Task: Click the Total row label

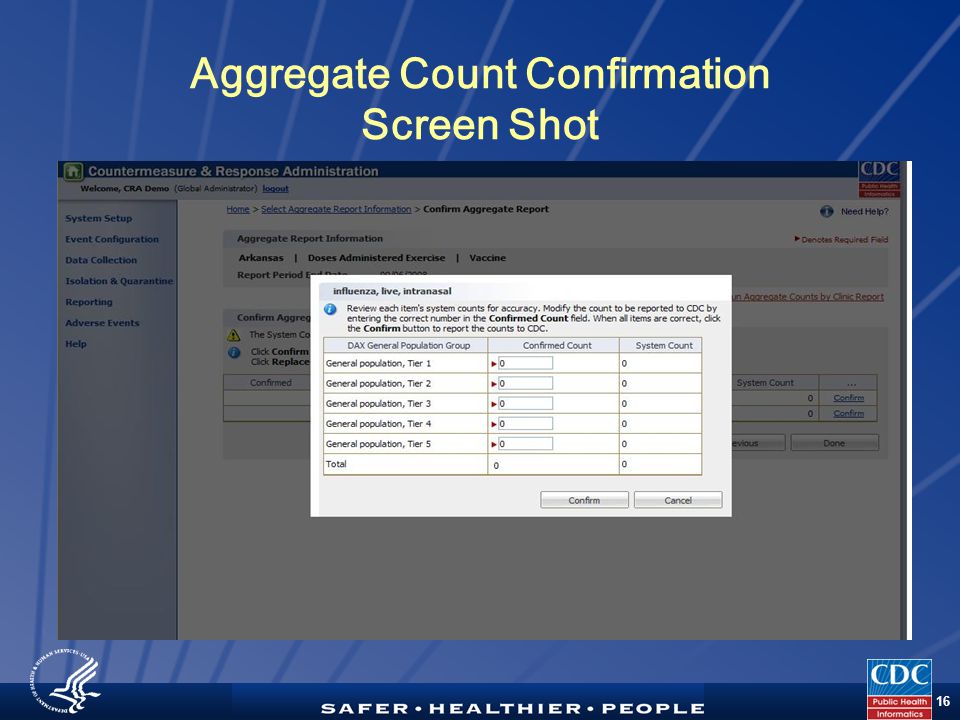Action: (336, 464)
